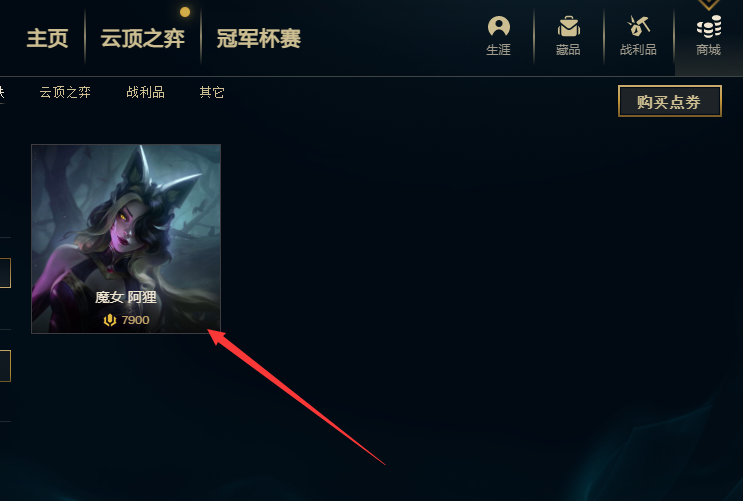Select the 云顶之弈 store sub-tab
Image resolution: width=743 pixels, height=501 pixels.
click(x=65, y=92)
